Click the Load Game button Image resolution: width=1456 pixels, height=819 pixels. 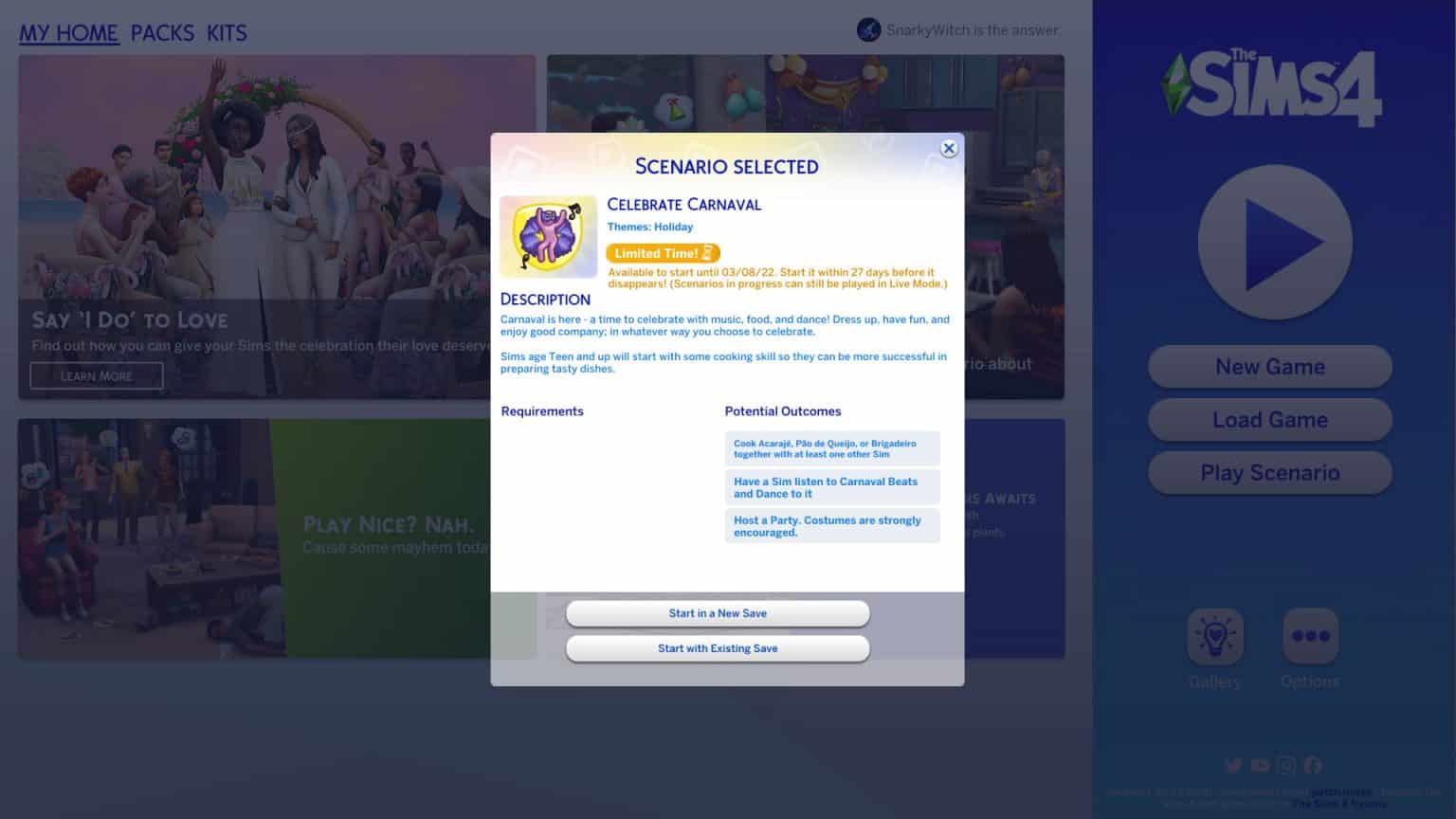1270,420
